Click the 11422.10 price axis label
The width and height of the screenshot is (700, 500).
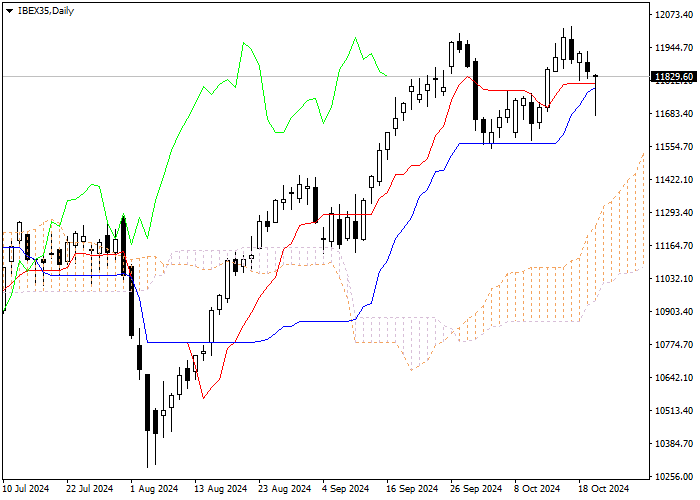click(x=674, y=179)
